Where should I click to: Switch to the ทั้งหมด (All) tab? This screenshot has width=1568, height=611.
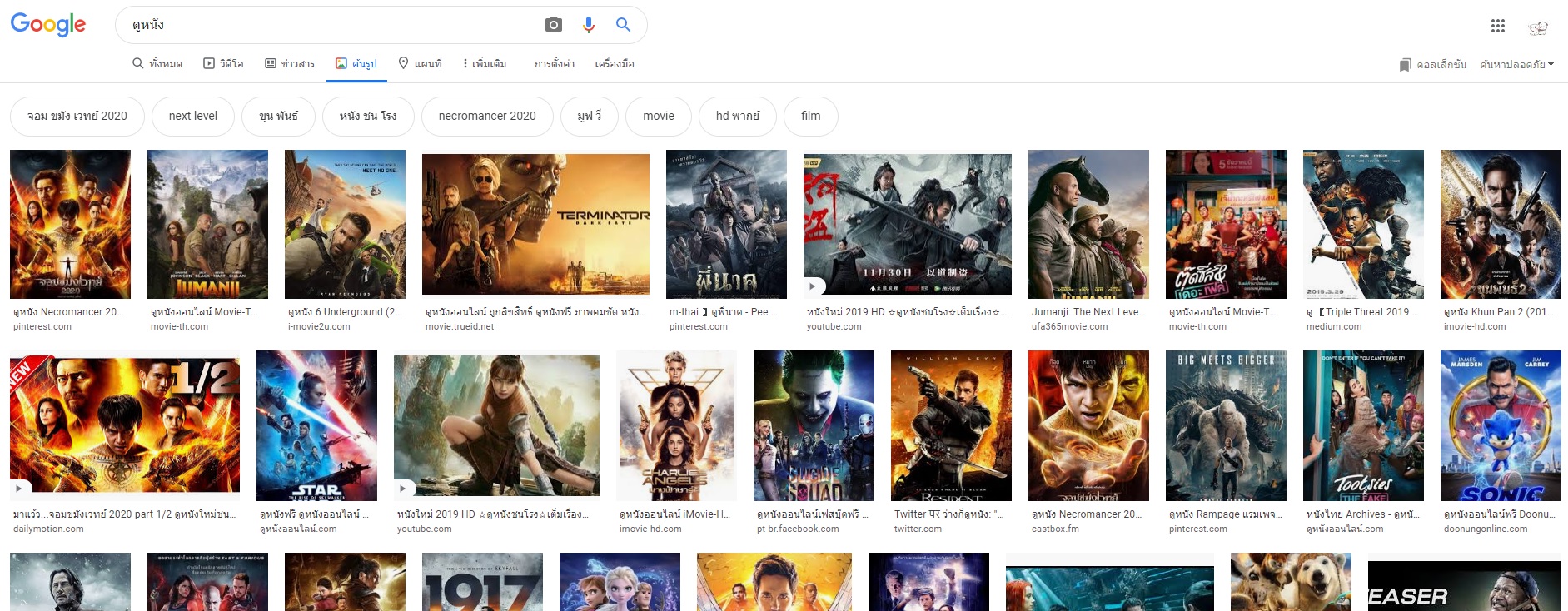point(157,63)
